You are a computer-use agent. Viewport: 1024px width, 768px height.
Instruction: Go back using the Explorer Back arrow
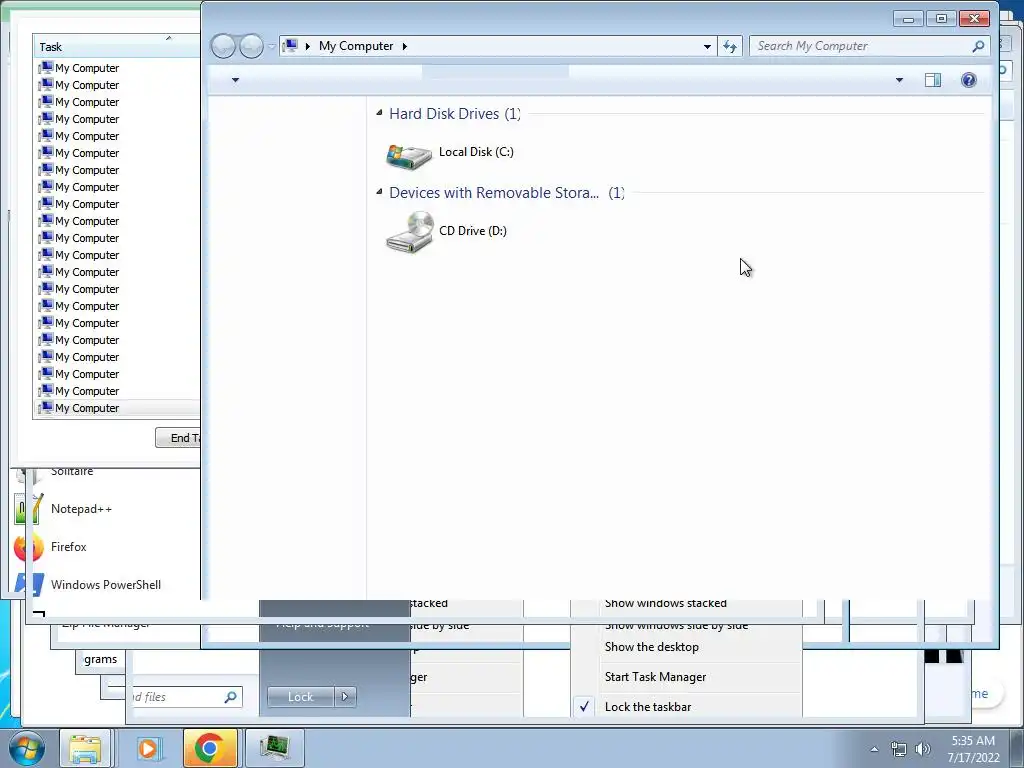(x=223, y=46)
